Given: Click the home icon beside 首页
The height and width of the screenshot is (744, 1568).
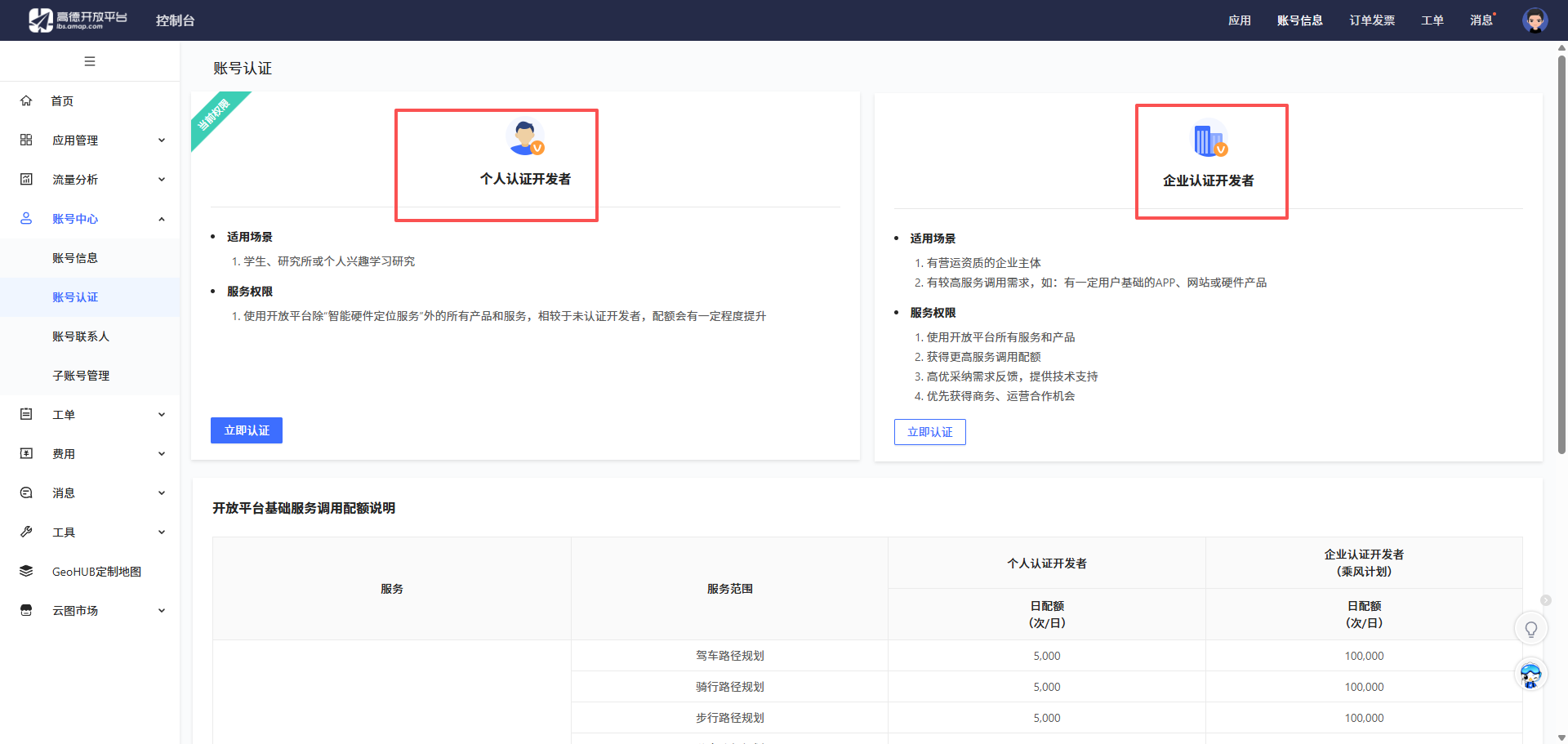Looking at the screenshot, I should tap(26, 100).
